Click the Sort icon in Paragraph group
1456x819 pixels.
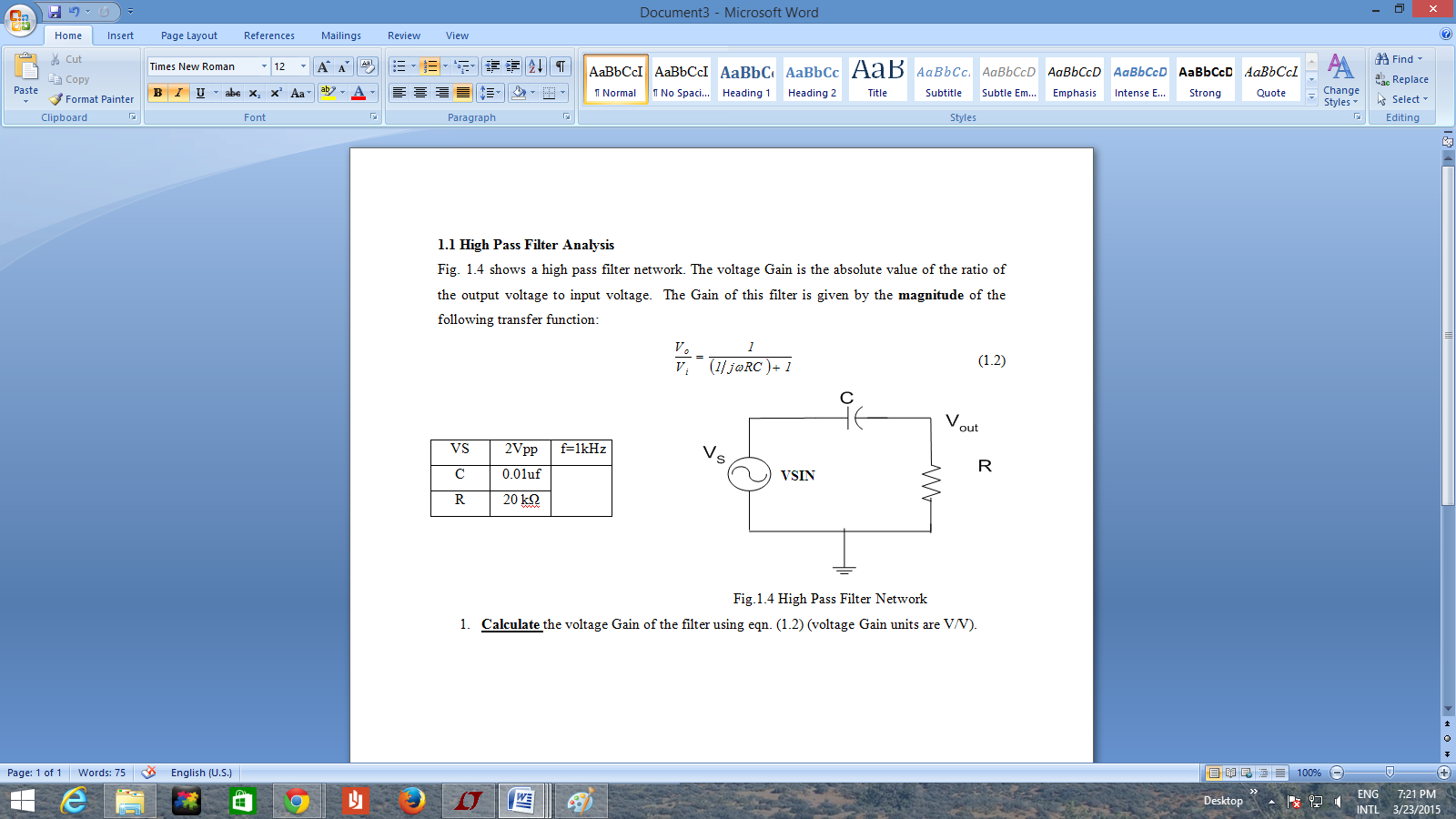coord(536,66)
